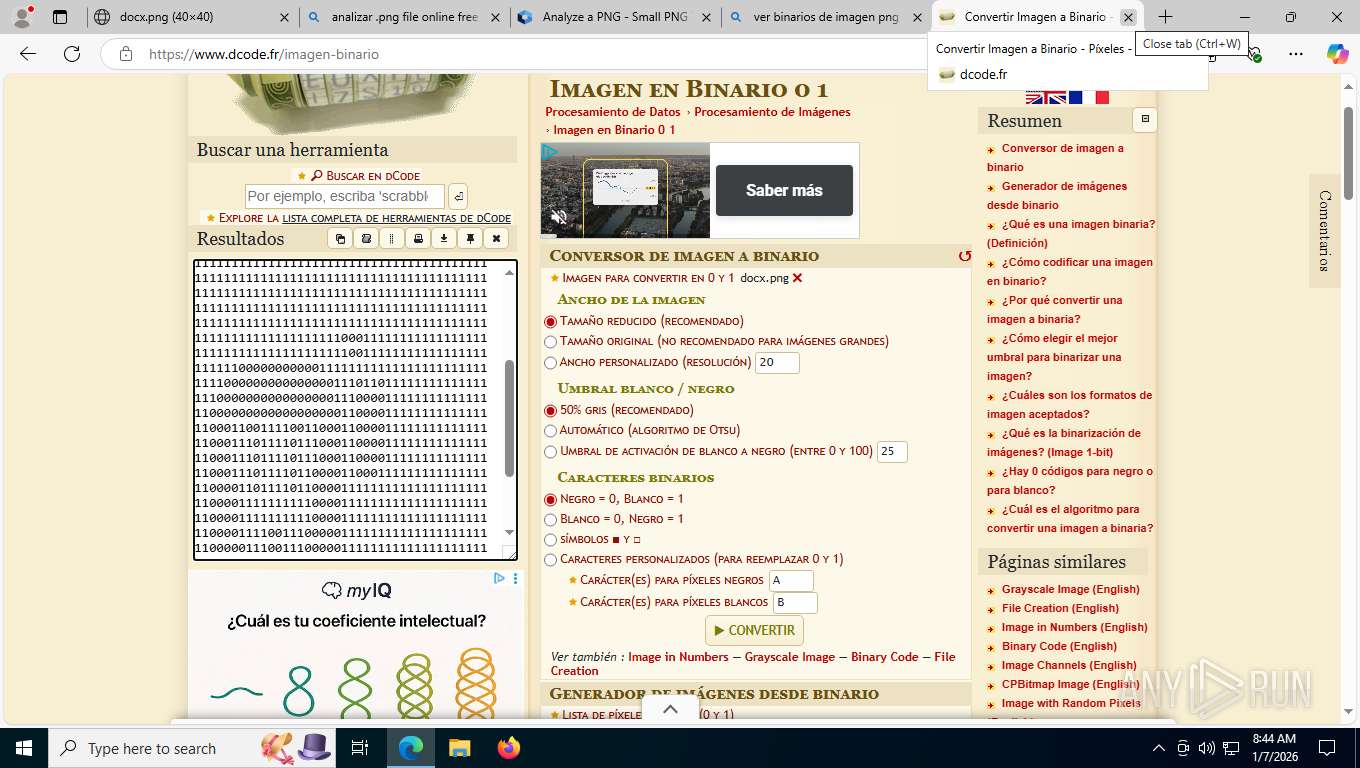
Task: Edit the umbral value field 25
Action: (892, 452)
